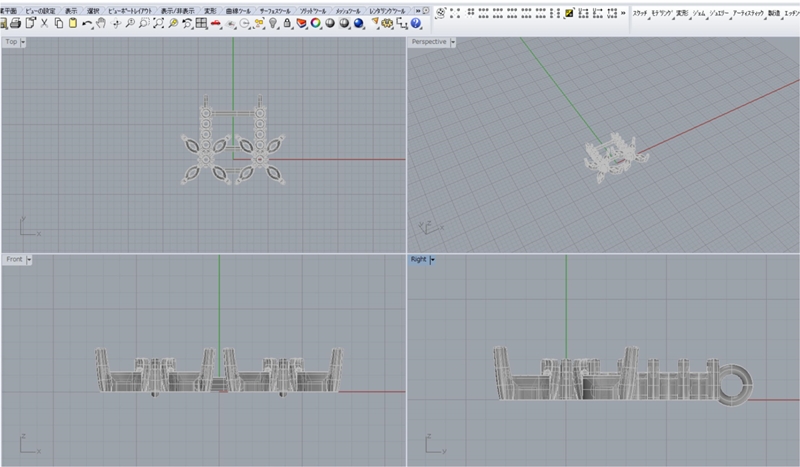Switch to the 表示/非表示 tab
The width and height of the screenshot is (800, 467).
click(x=178, y=11)
